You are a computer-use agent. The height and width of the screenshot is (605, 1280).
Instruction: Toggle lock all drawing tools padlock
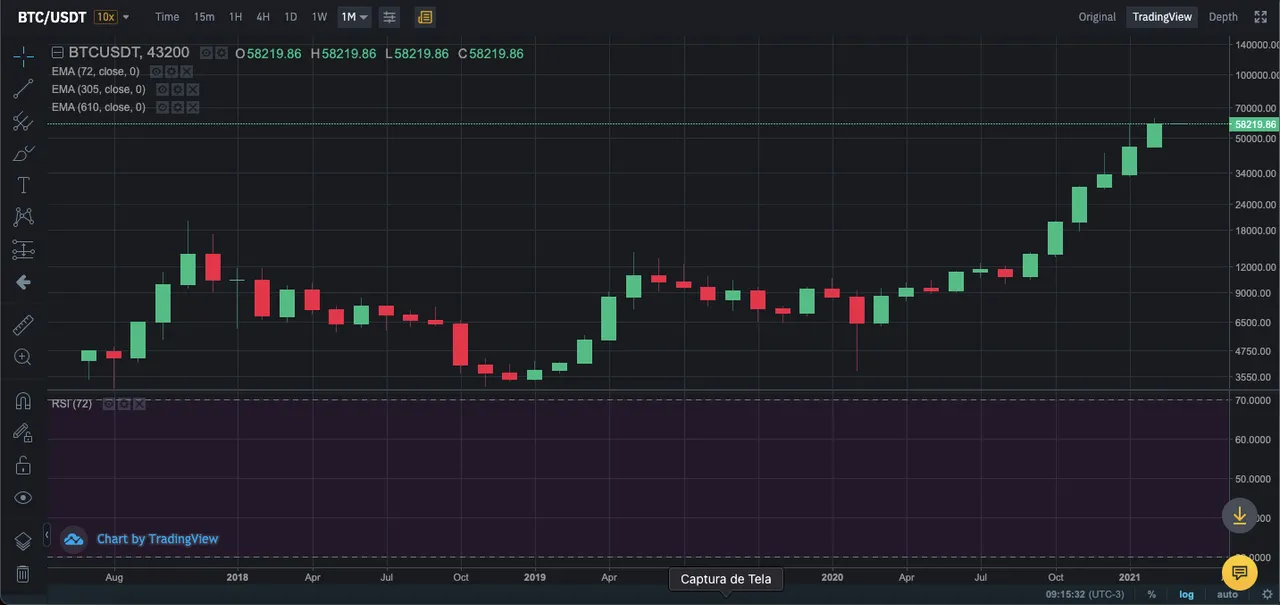coord(23,466)
